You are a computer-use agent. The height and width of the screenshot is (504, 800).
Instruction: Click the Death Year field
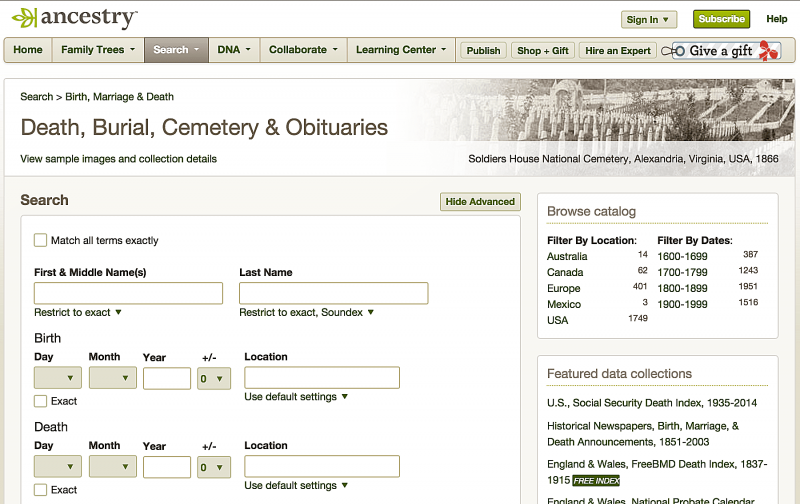tap(167, 467)
